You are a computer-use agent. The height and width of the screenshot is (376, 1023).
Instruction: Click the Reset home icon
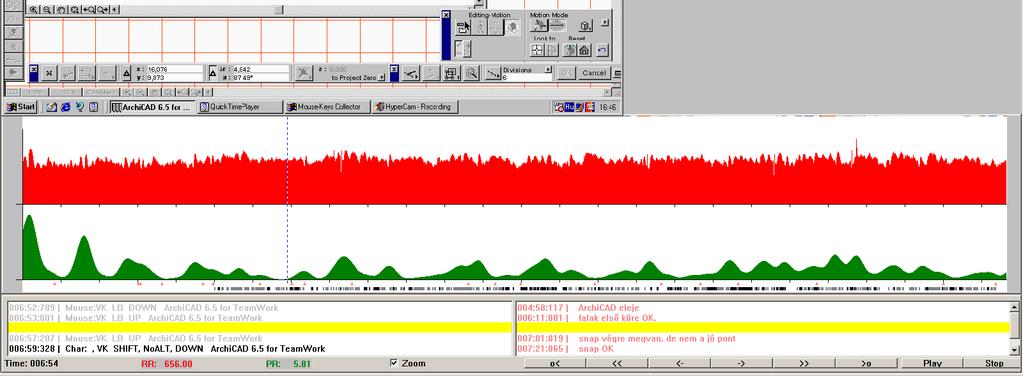585,50
